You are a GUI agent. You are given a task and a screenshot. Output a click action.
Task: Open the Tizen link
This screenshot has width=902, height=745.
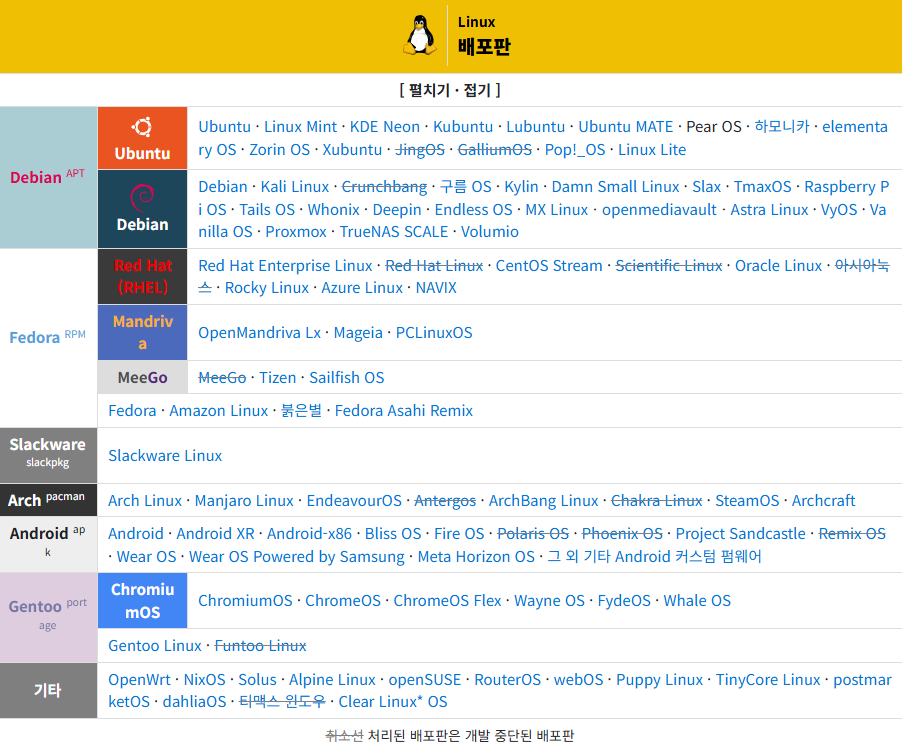click(277, 377)
